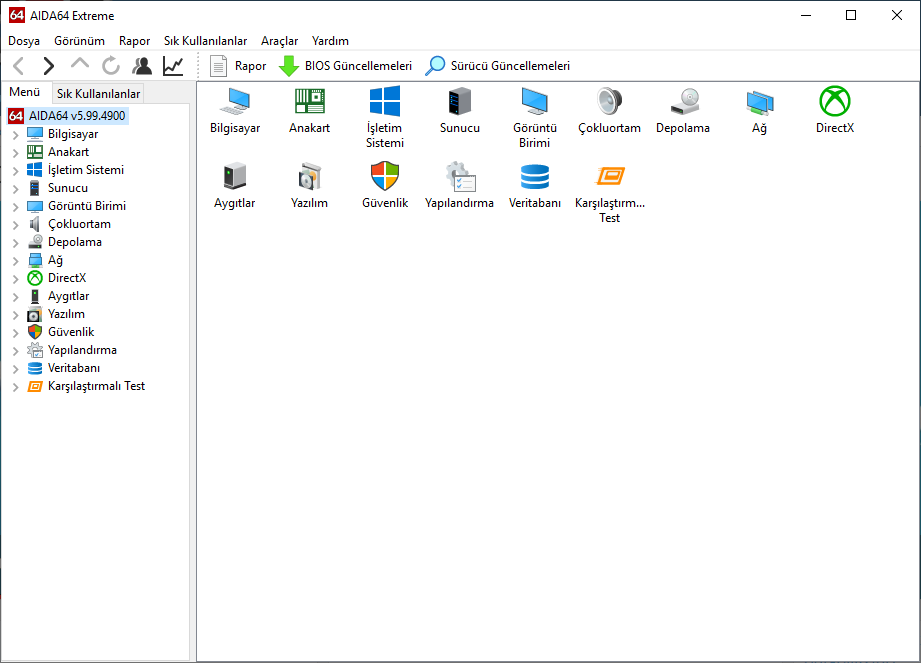Click BIOS Güncellemeleri toolbar button label
The width and height of the screenshot is (921, 663).
tap(358, 66)
